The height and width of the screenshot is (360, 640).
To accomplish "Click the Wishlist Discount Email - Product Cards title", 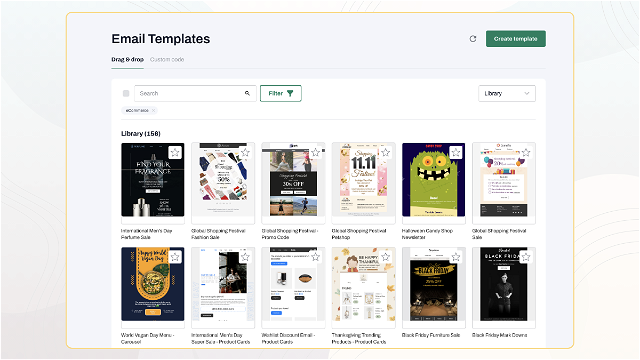I will [x=289, y=338].
